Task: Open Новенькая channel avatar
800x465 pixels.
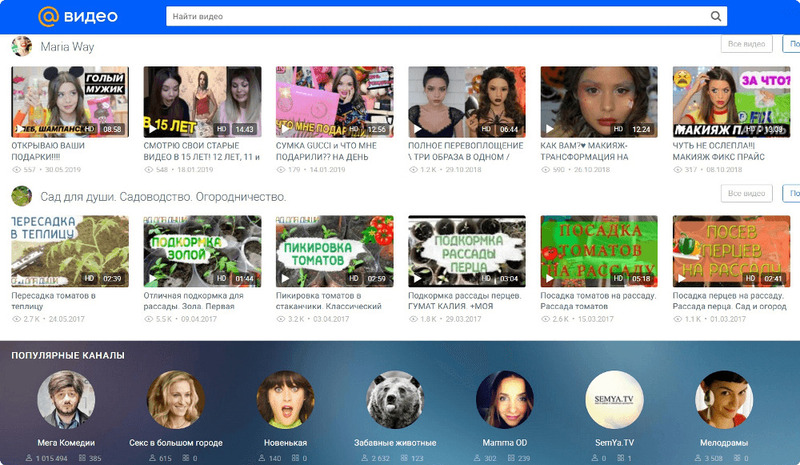Action: 285,400
